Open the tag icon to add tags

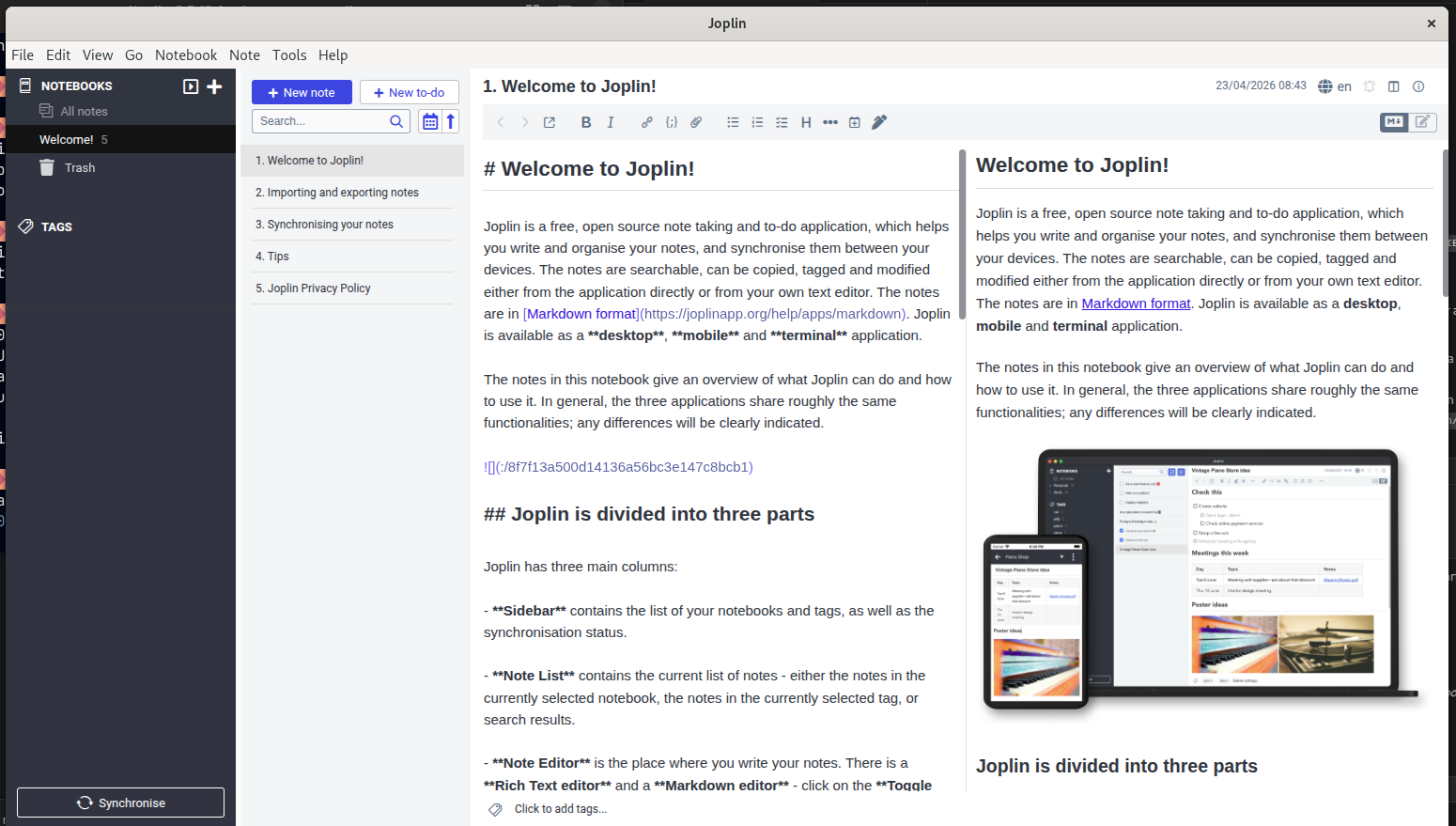click(x=495, y=809)
